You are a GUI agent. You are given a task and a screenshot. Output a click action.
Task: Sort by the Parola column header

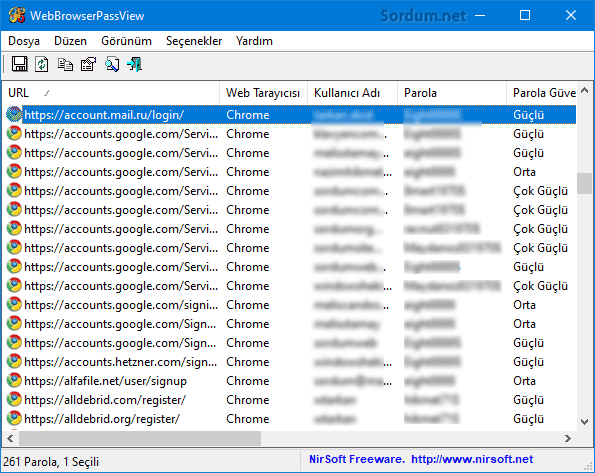pyautogui.click(x=452, y=93)
